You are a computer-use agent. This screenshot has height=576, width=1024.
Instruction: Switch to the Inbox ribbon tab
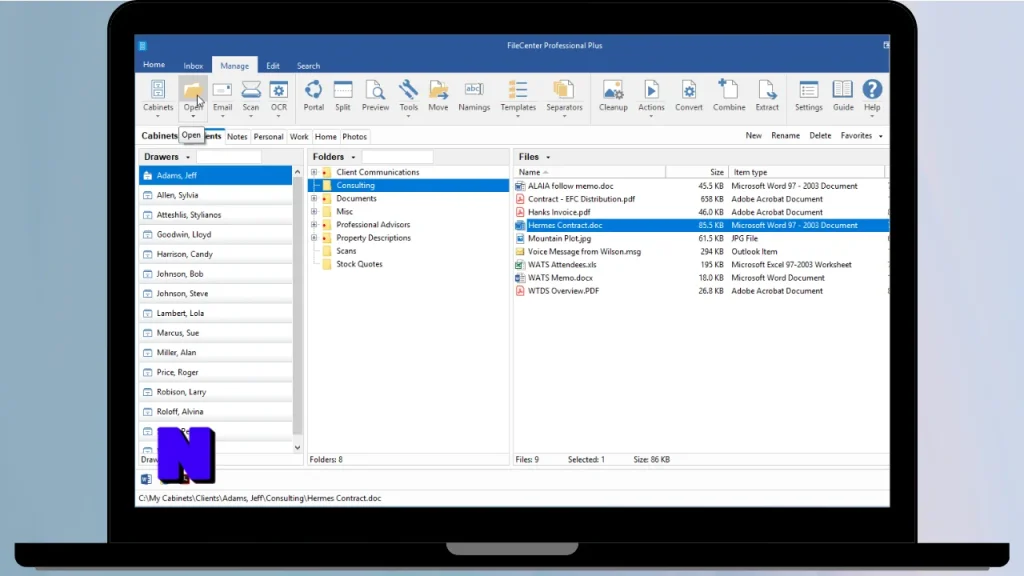pos(193,66)
